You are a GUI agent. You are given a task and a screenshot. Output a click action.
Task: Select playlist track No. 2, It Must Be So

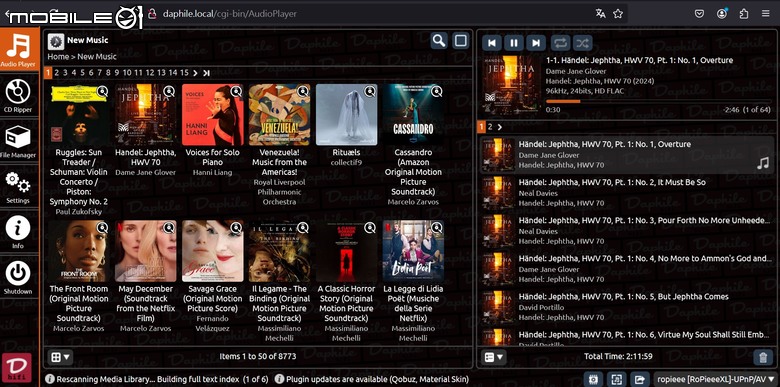point(627,193)
